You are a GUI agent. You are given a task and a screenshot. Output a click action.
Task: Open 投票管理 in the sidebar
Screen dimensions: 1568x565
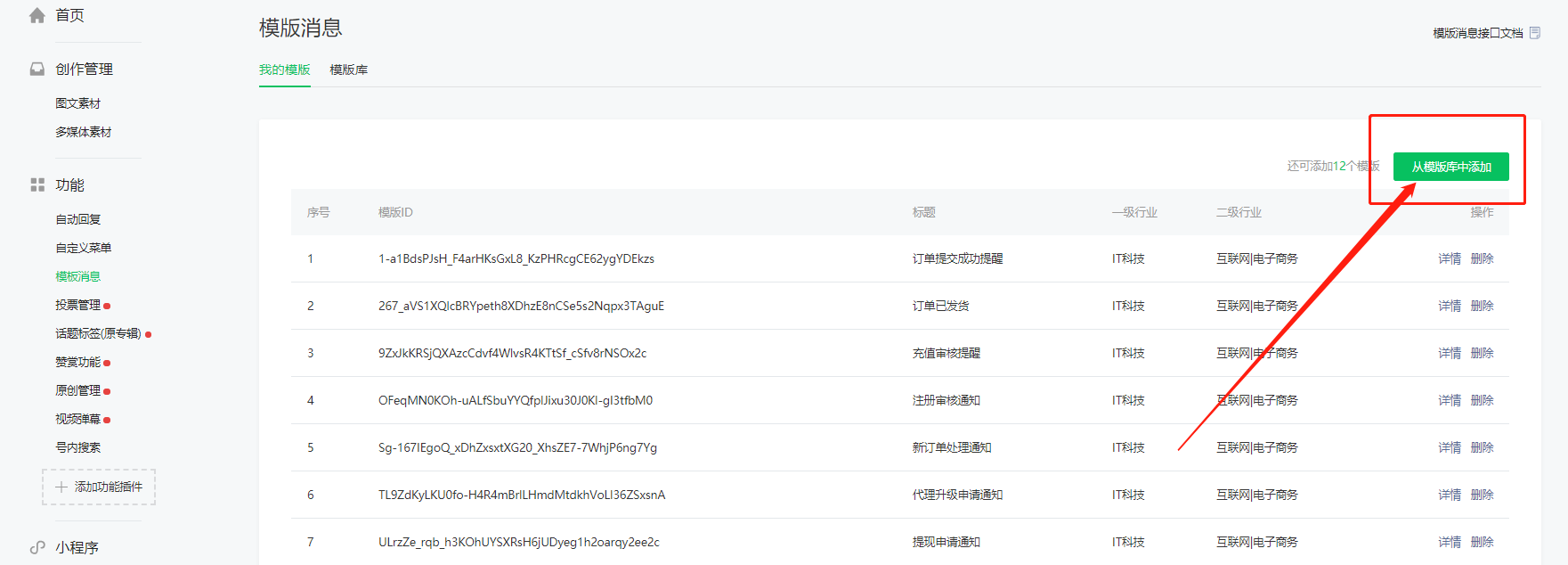coord(77,305)
